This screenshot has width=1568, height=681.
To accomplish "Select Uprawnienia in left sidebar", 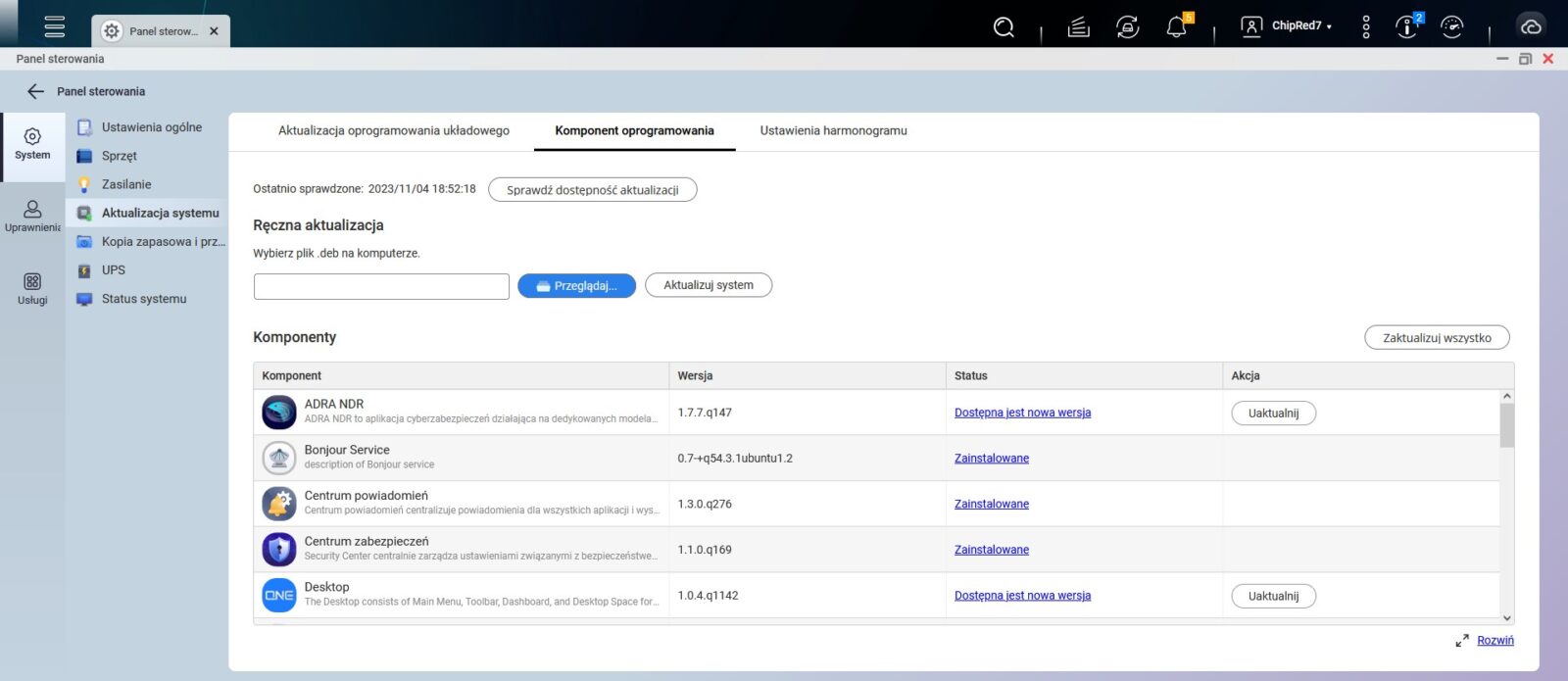I will [32, 216].
